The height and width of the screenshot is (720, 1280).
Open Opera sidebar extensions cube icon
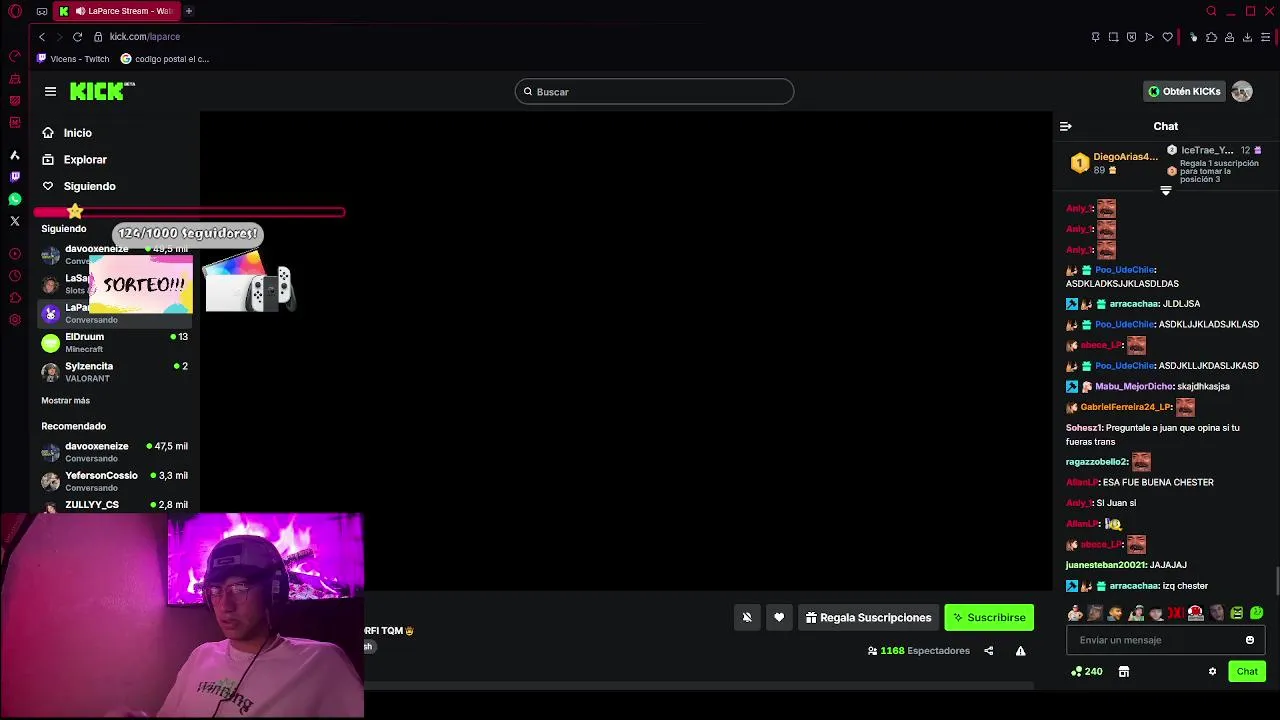(x=15, y=298)
